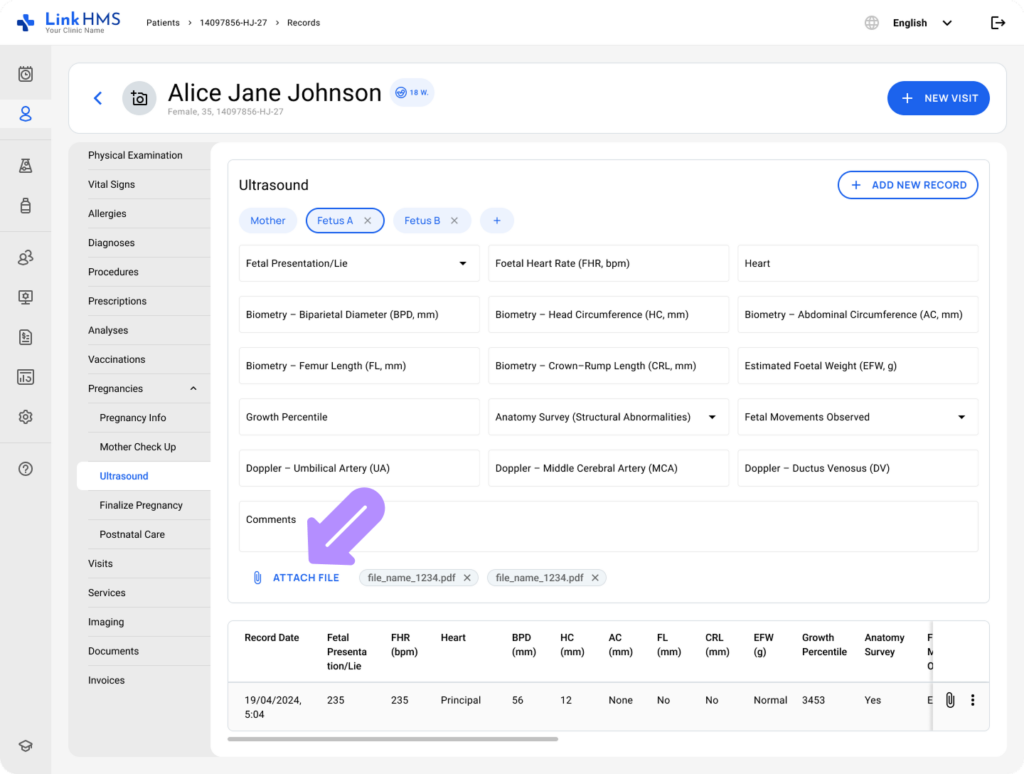Viewport: 1024px width, 774px height.
Task: Open the help question mark icon
Action: (26, 469)
